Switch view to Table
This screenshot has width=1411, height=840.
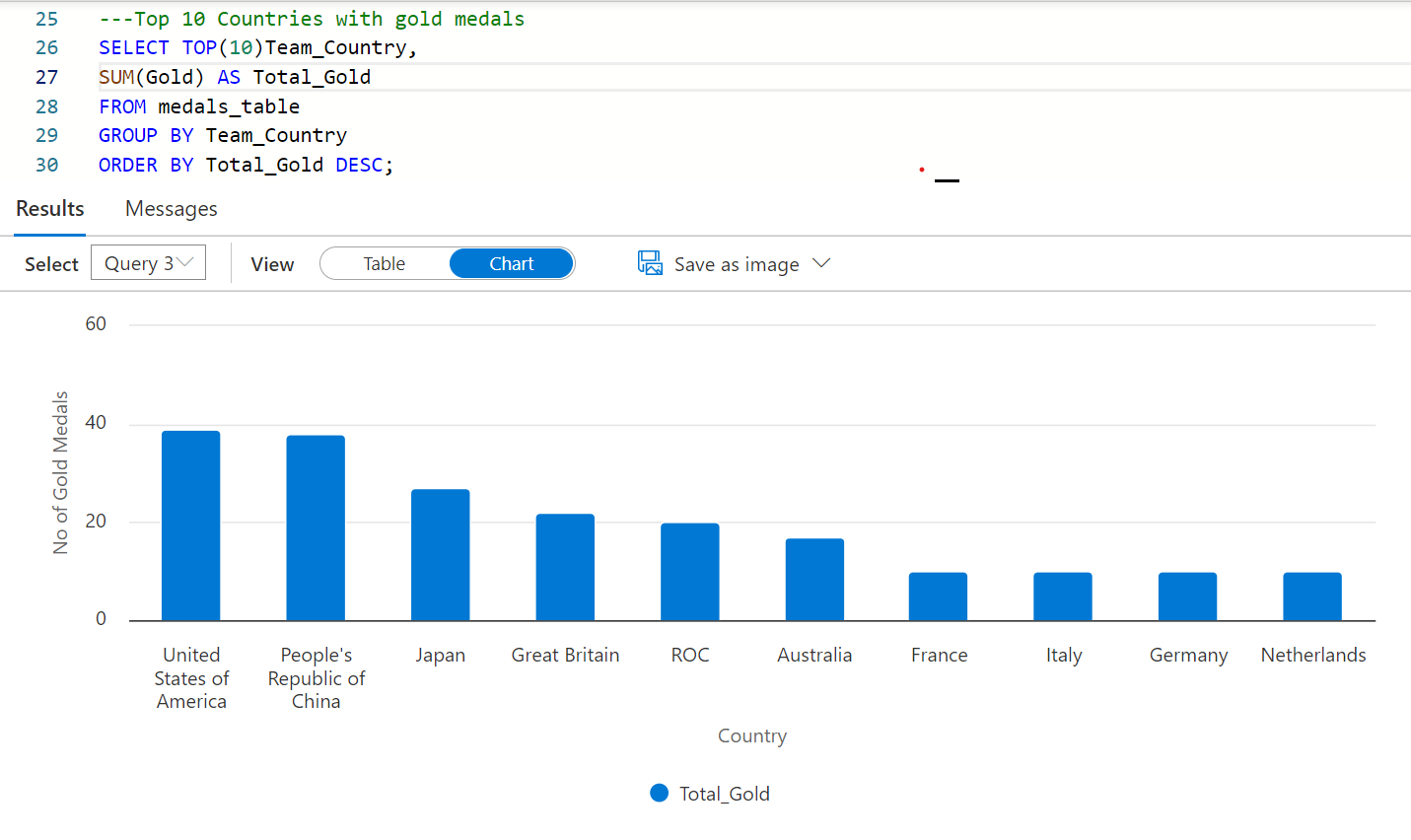click(385, 263)
